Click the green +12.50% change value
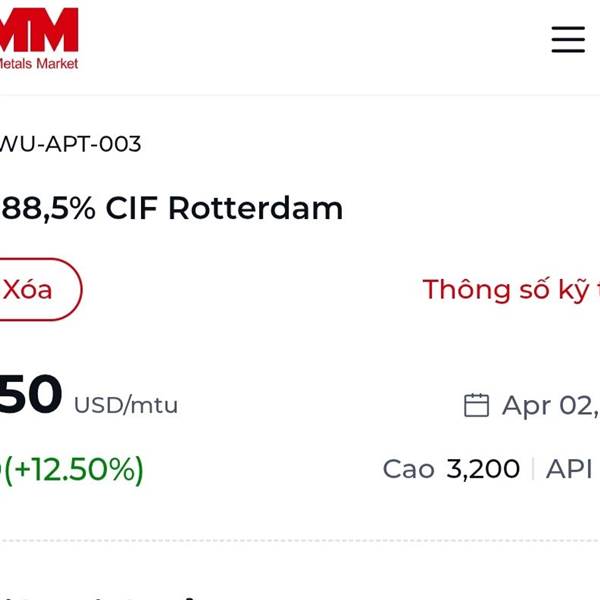This screenshot has height=600, width=600. pos(74,469)
